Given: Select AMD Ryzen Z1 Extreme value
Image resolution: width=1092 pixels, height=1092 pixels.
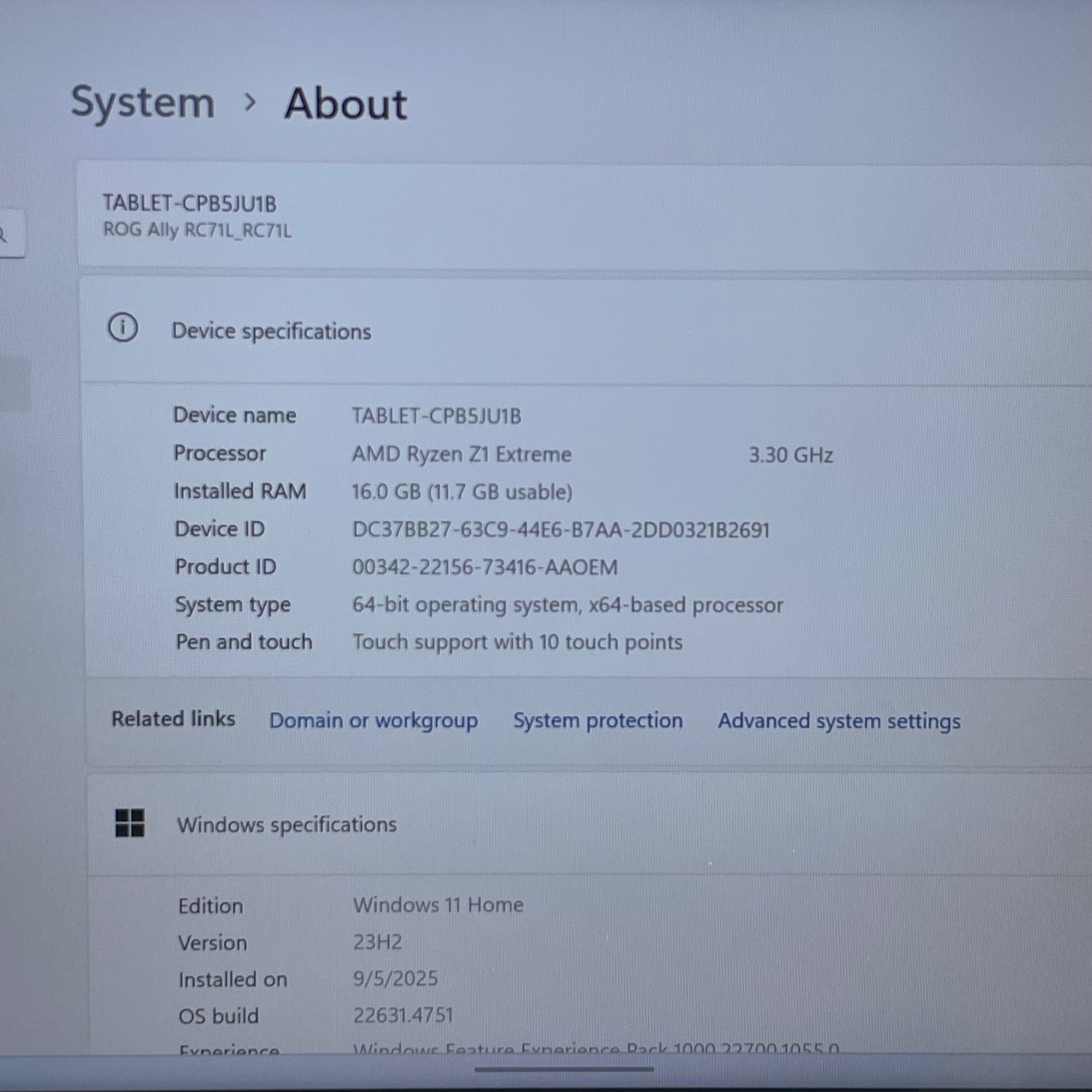Looking at the screenshot, I should [462, 454].
